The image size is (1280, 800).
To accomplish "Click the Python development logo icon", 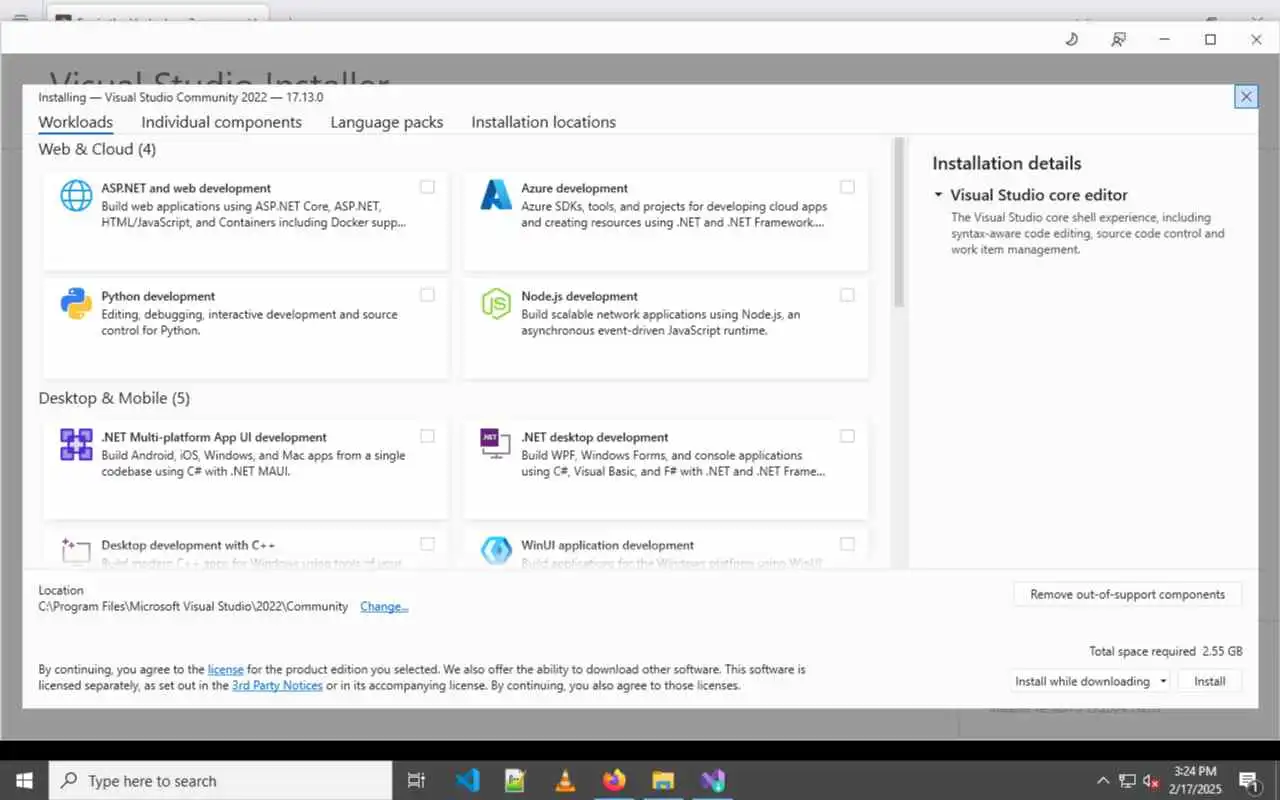I will click(x=76, y=303).
